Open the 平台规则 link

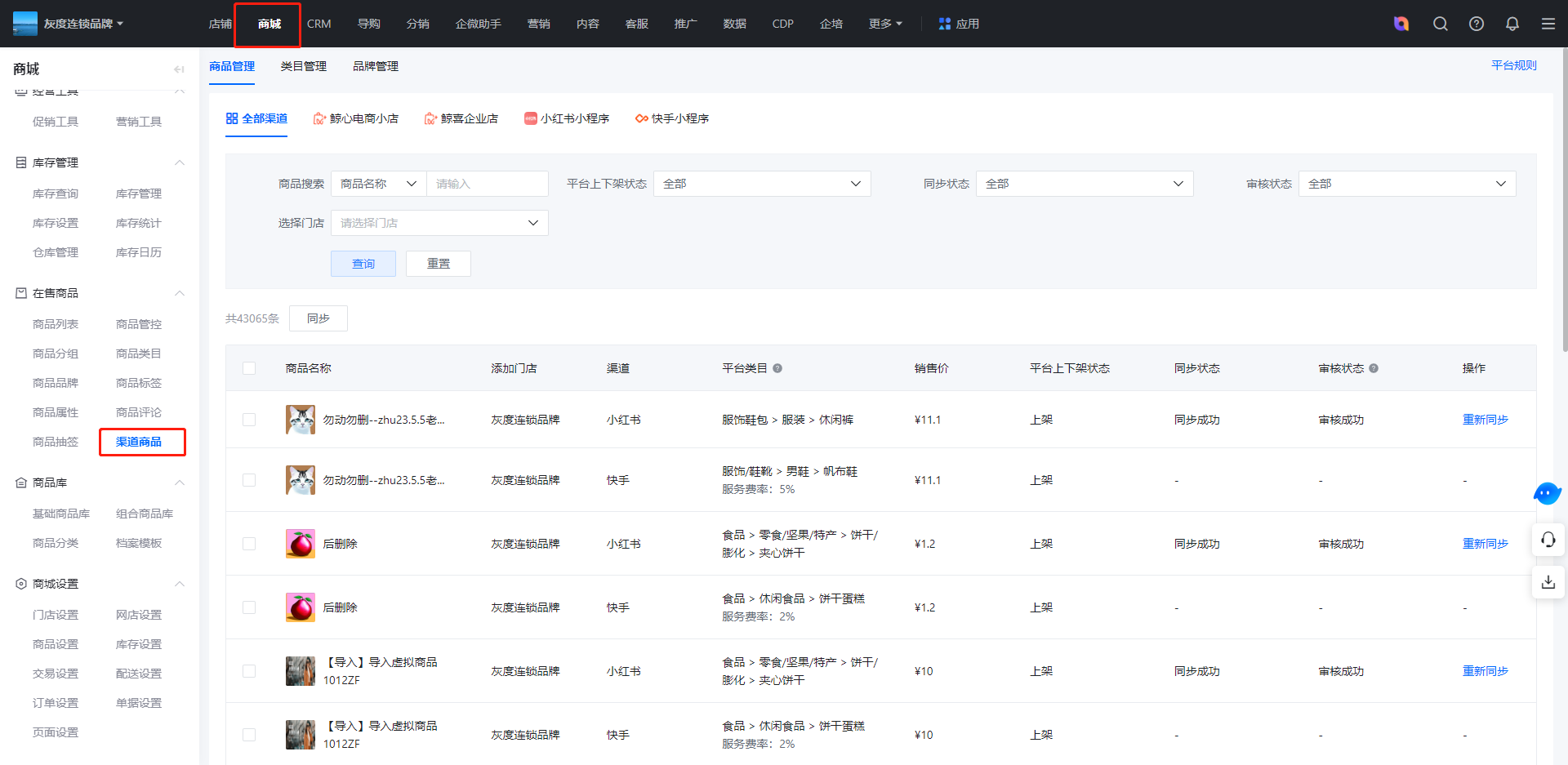tap(1514, 65)
